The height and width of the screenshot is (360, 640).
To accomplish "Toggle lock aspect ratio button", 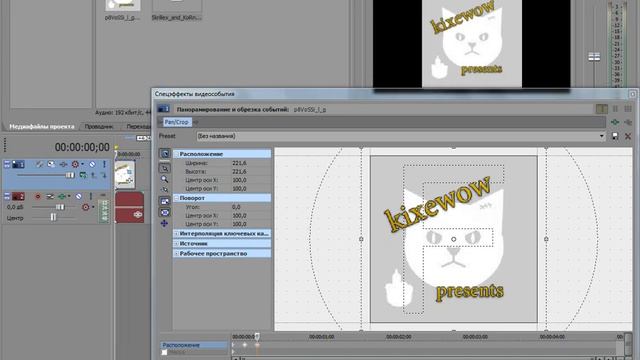I will [164, 201].
